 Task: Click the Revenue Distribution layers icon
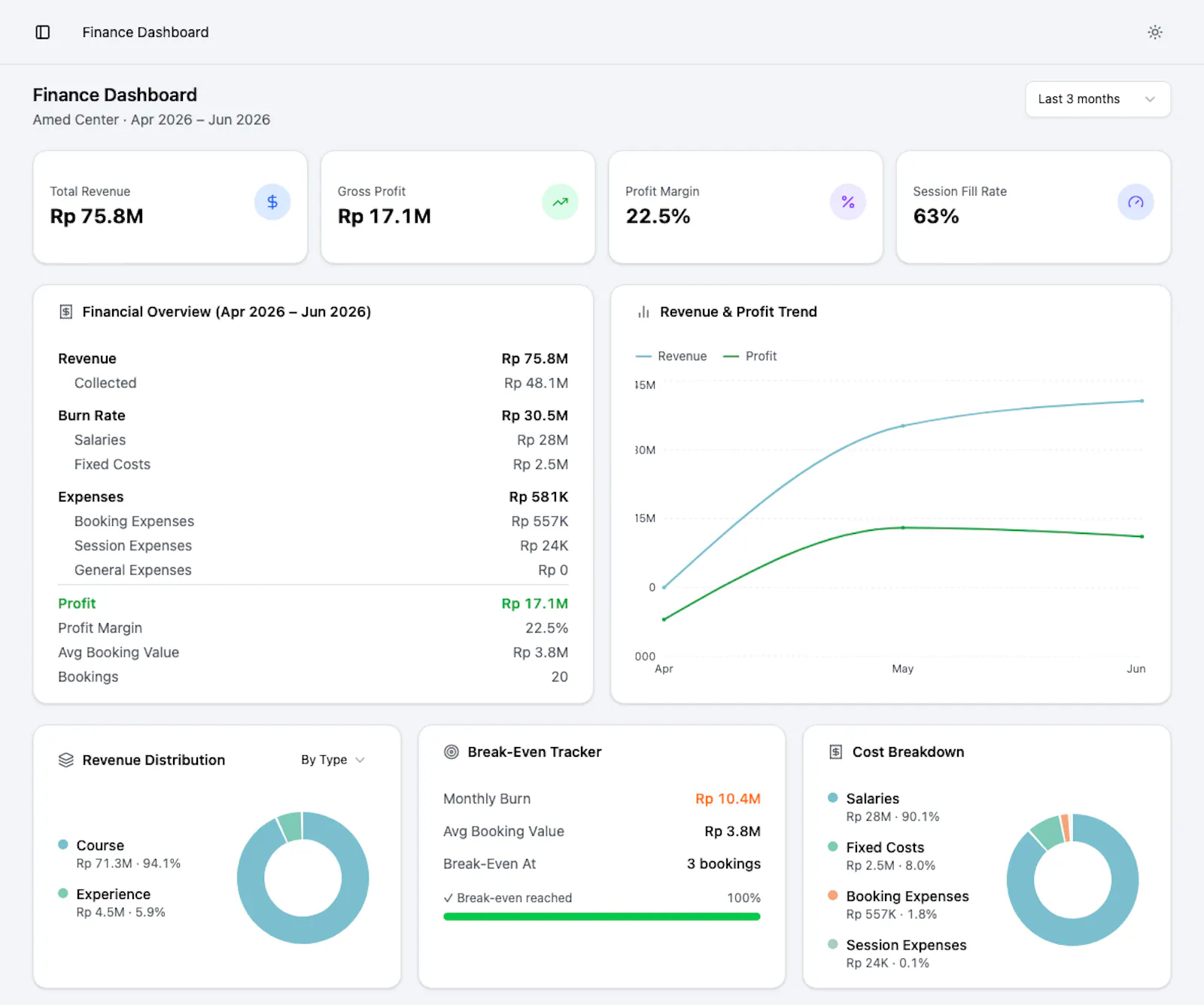66,760
